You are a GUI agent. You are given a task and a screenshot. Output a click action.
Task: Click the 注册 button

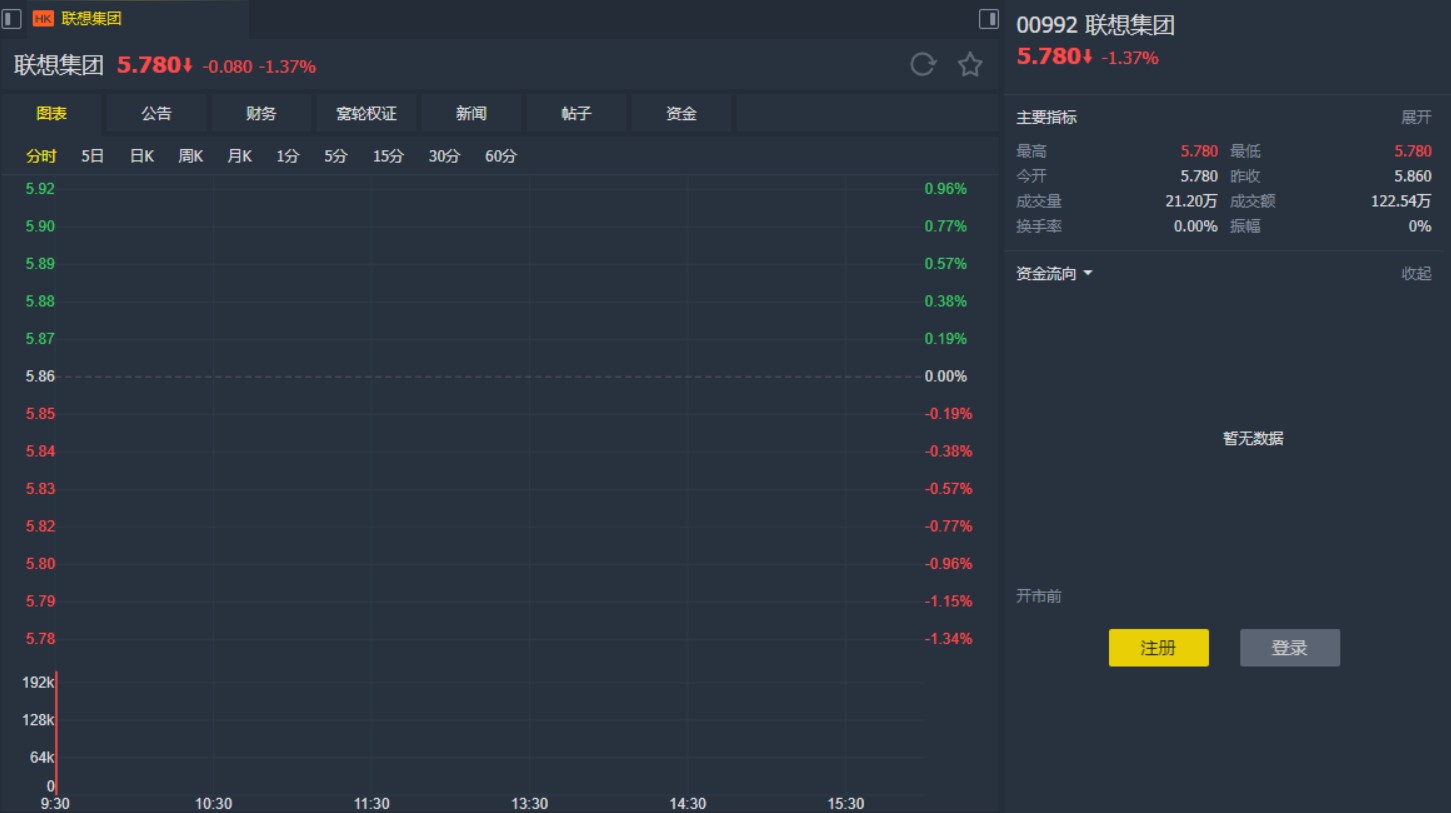point(1158,647)
